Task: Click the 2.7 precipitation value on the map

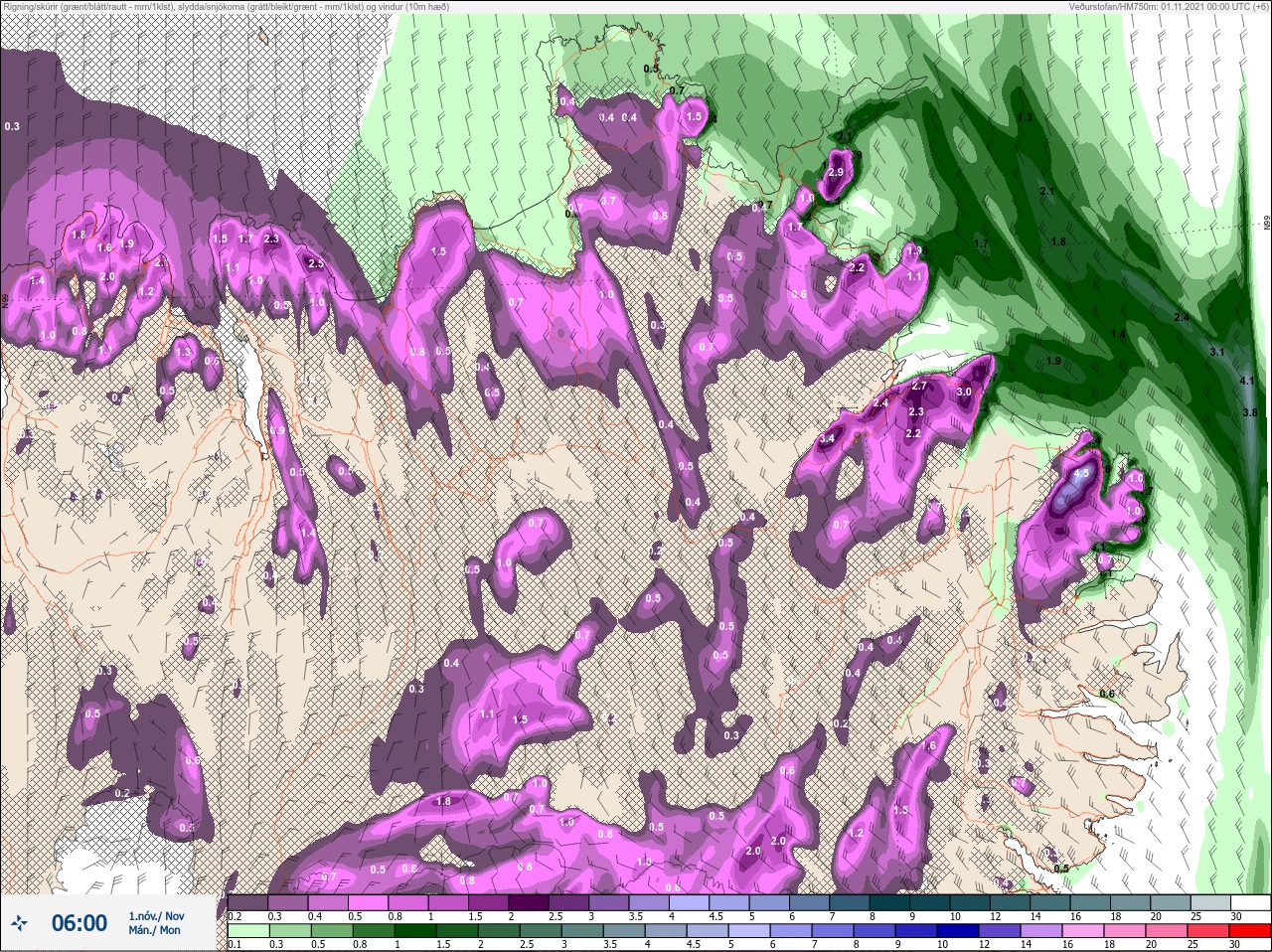Action: [x=919, y=386]
